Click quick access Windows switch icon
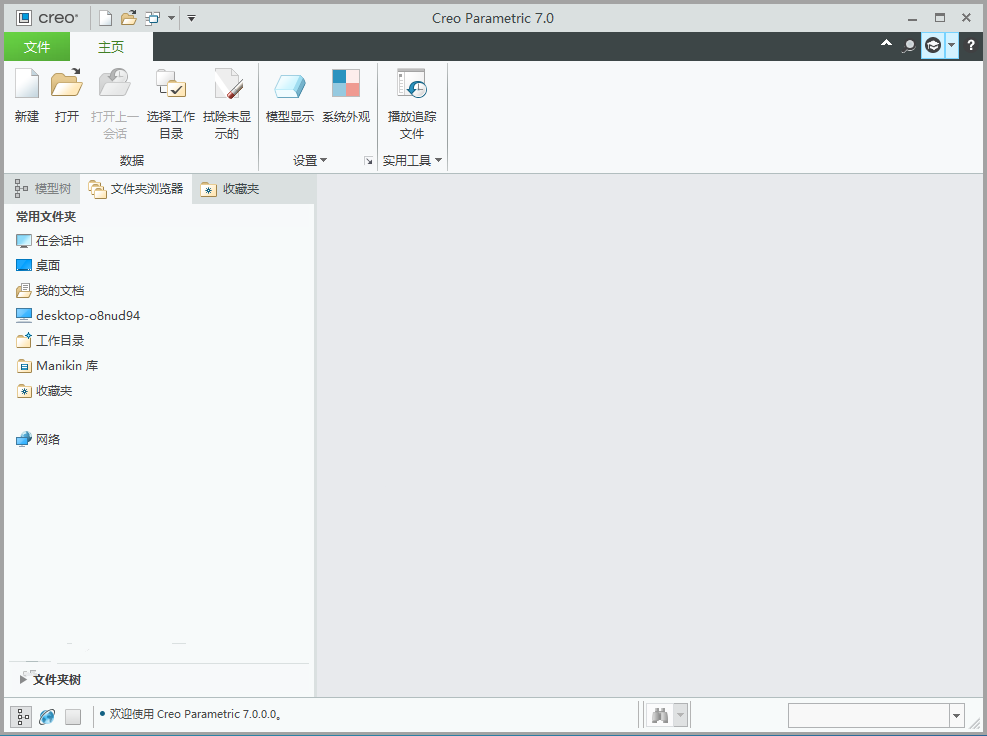Screen dimensions: 987x736 coord(152,18)
